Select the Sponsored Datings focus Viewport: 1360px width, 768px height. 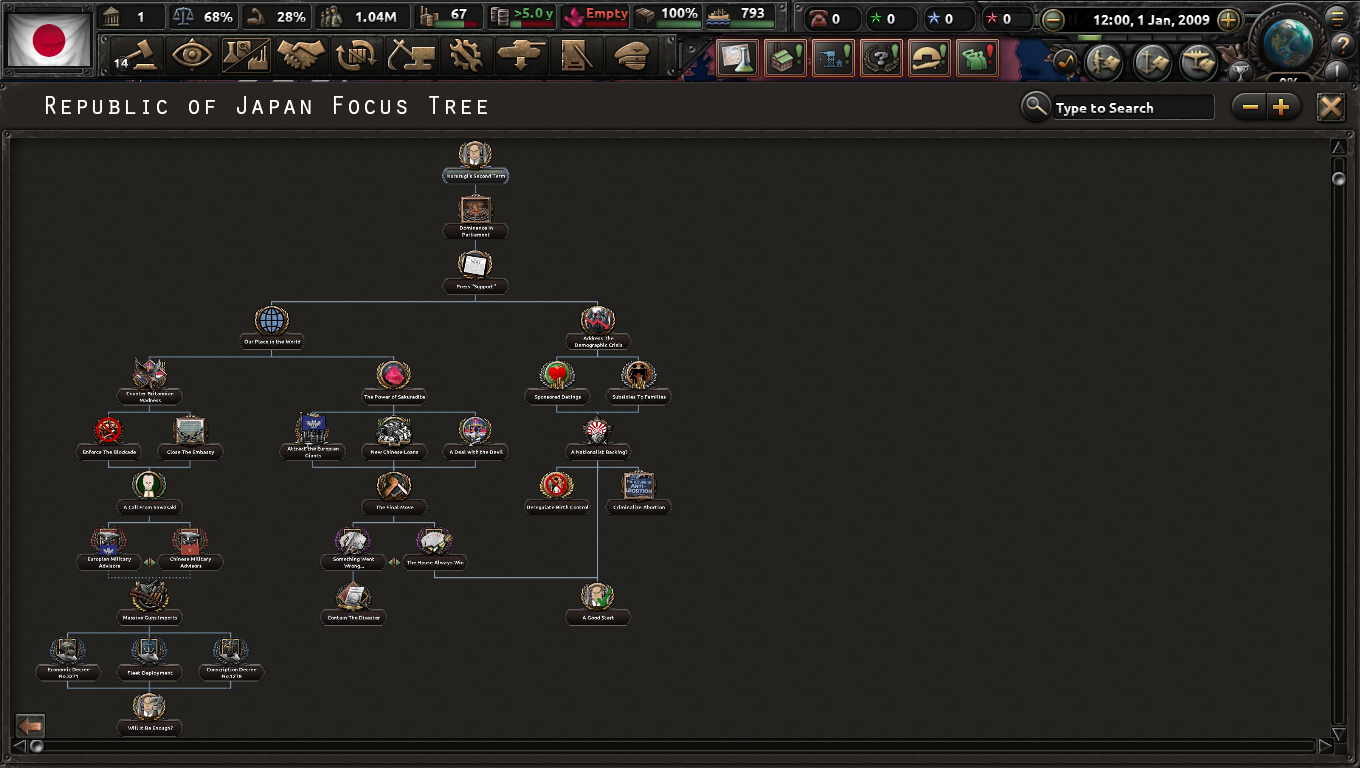[557, 383]
